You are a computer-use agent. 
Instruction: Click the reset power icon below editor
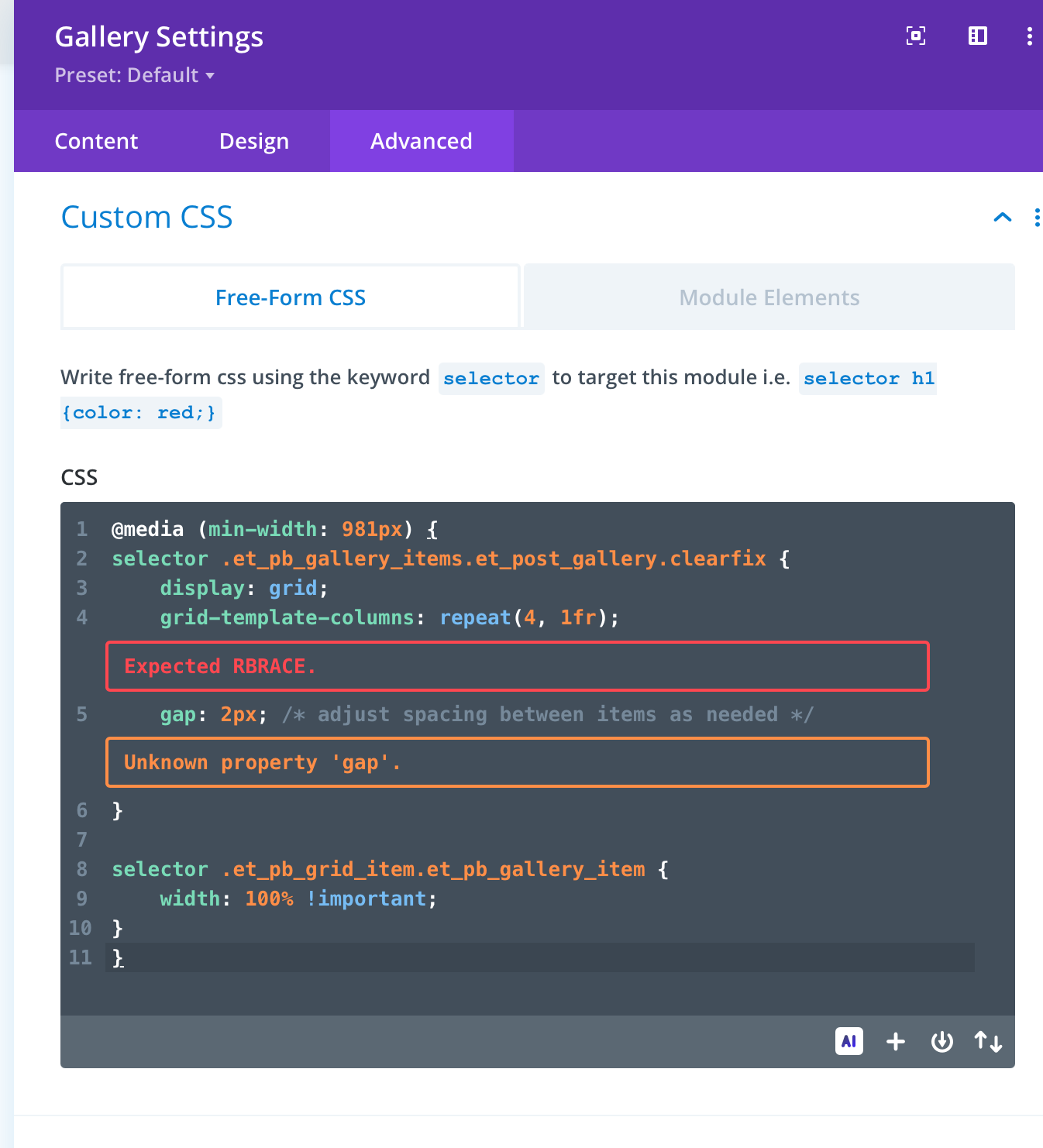pos(941,1042)
